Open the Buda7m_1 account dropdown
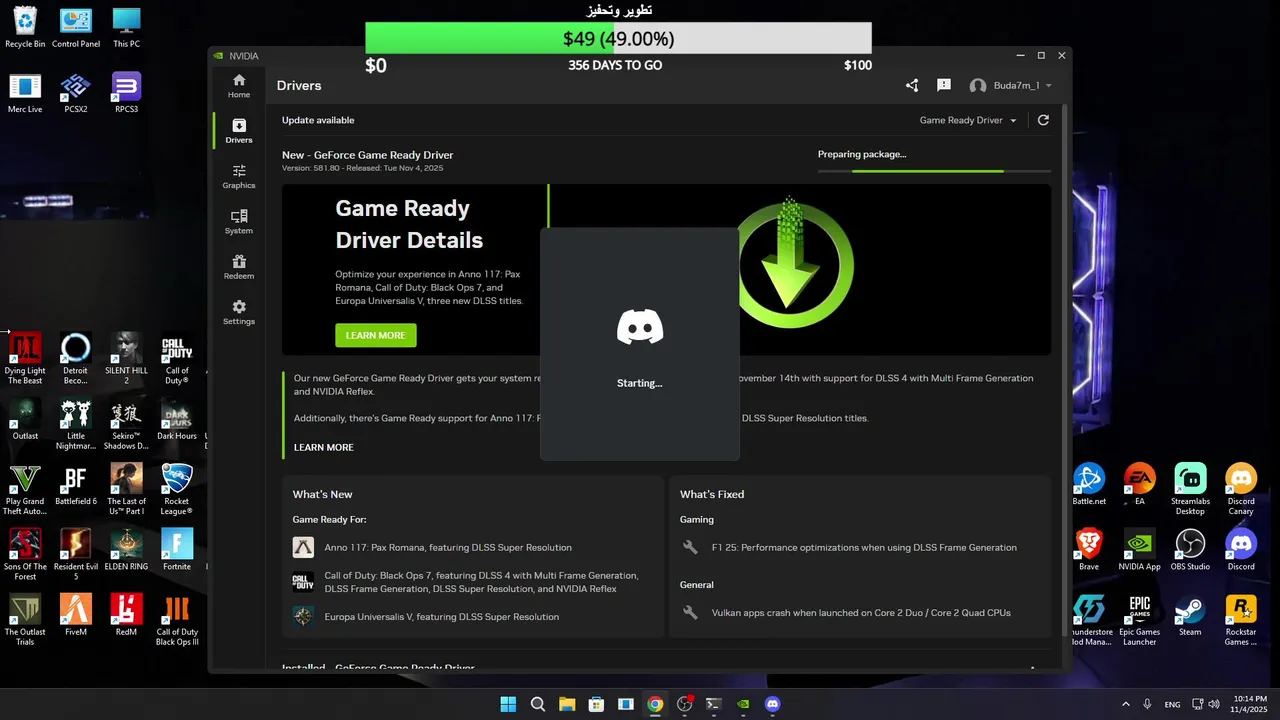This screenshot has width=1280, height=720. tap(1010, 86)
